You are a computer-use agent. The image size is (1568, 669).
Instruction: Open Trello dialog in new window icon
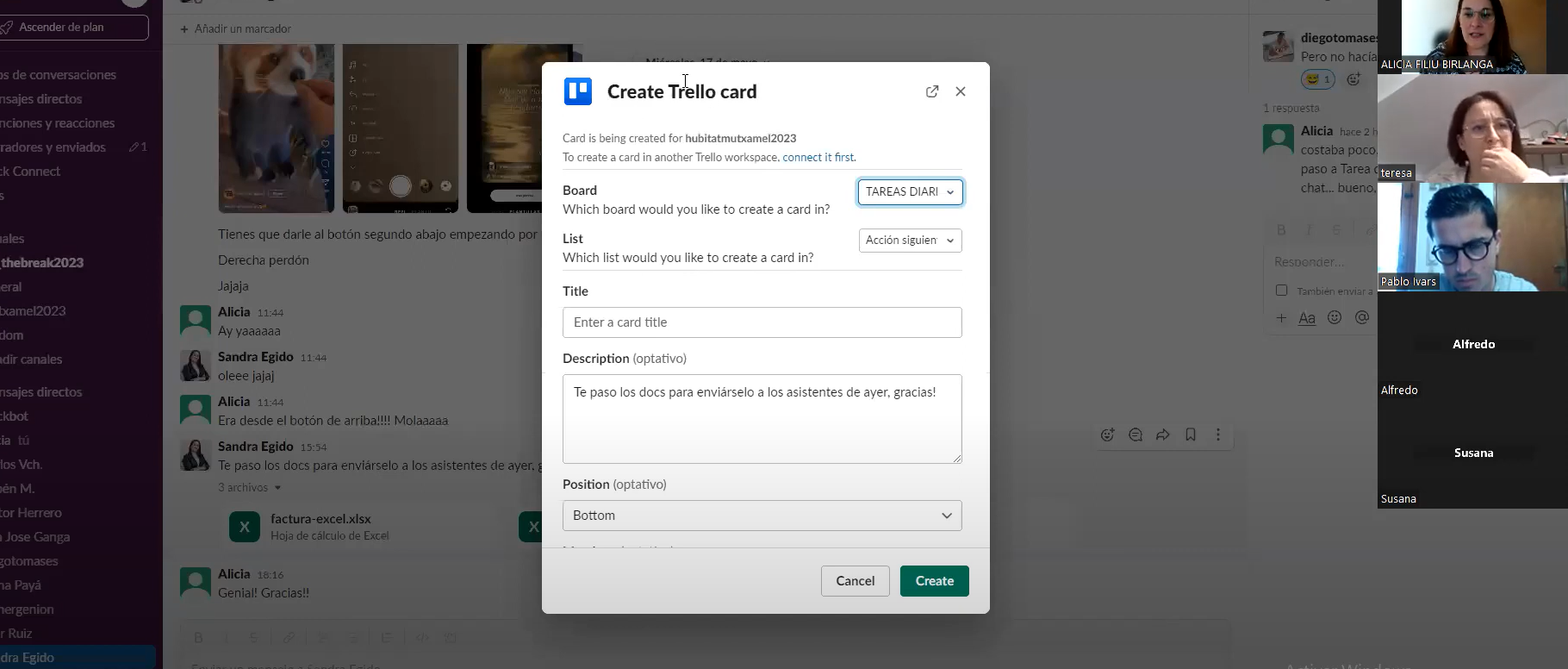tap(932, 91)
